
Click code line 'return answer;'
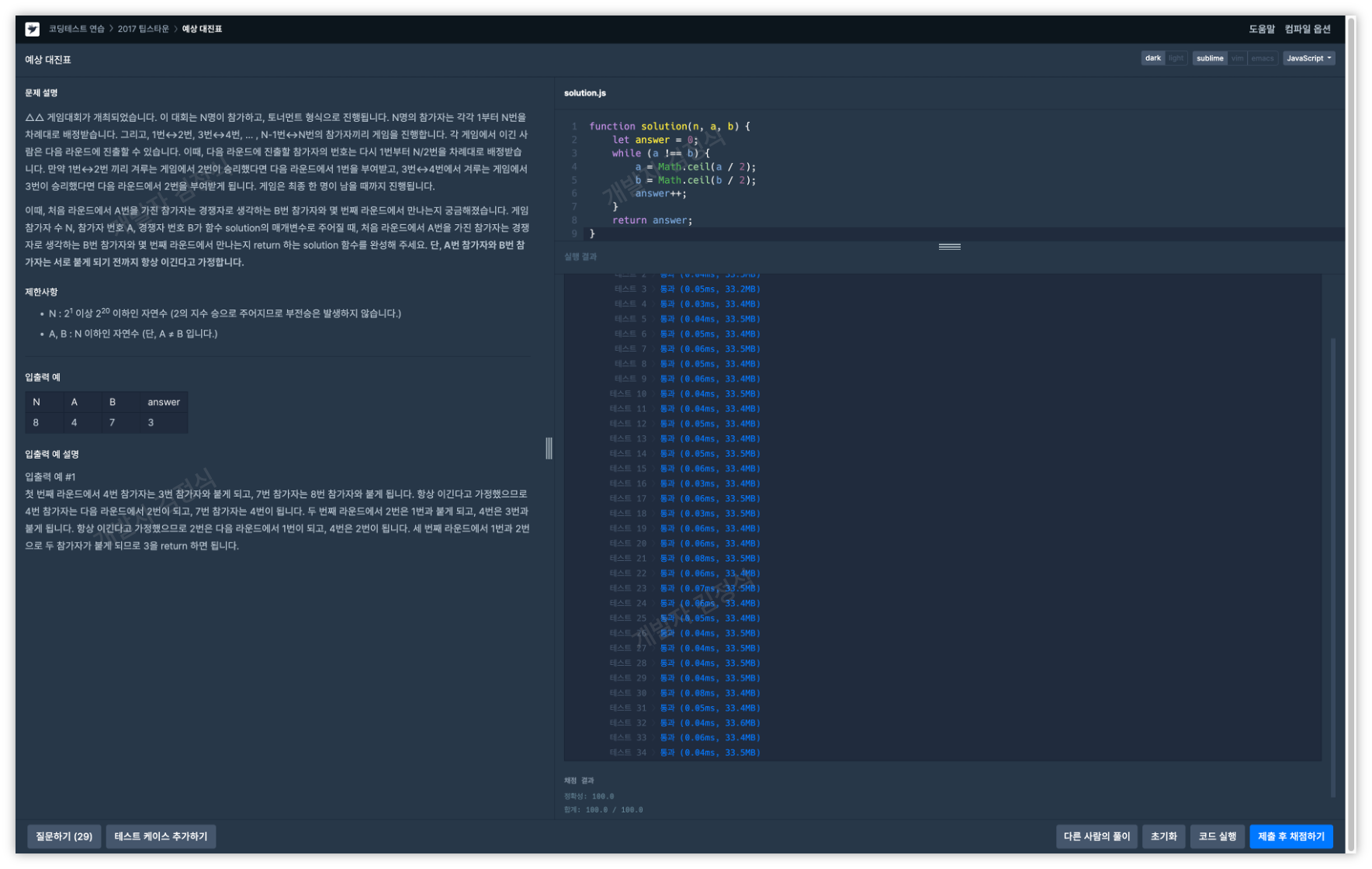click(x=652, y=220)
